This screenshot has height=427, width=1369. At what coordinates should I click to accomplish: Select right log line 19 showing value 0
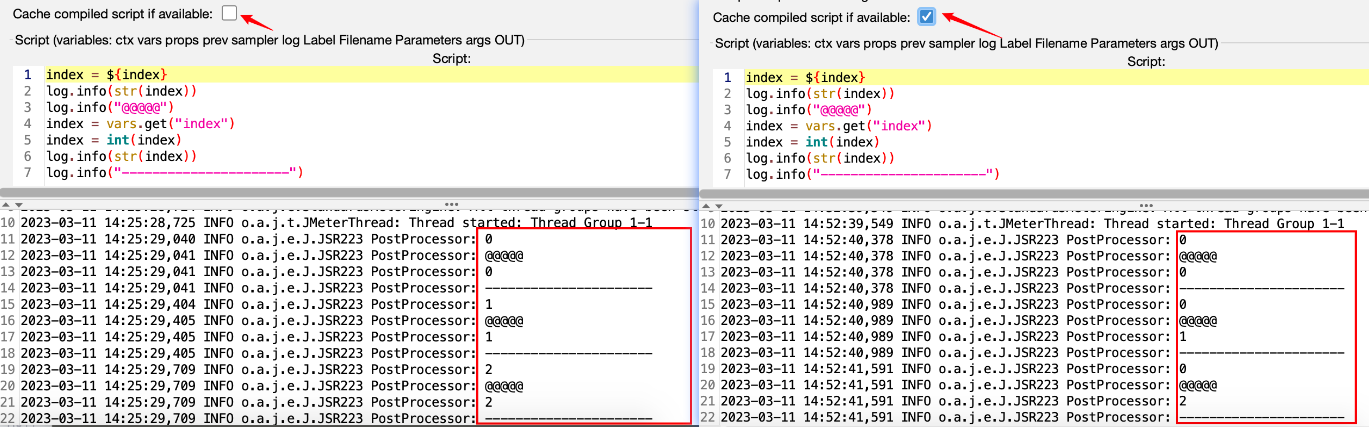pos(953,369)
